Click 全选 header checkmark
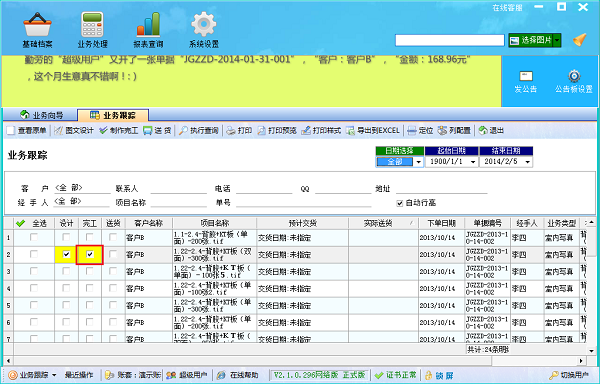The image size is (600, 384). [20, 223]
